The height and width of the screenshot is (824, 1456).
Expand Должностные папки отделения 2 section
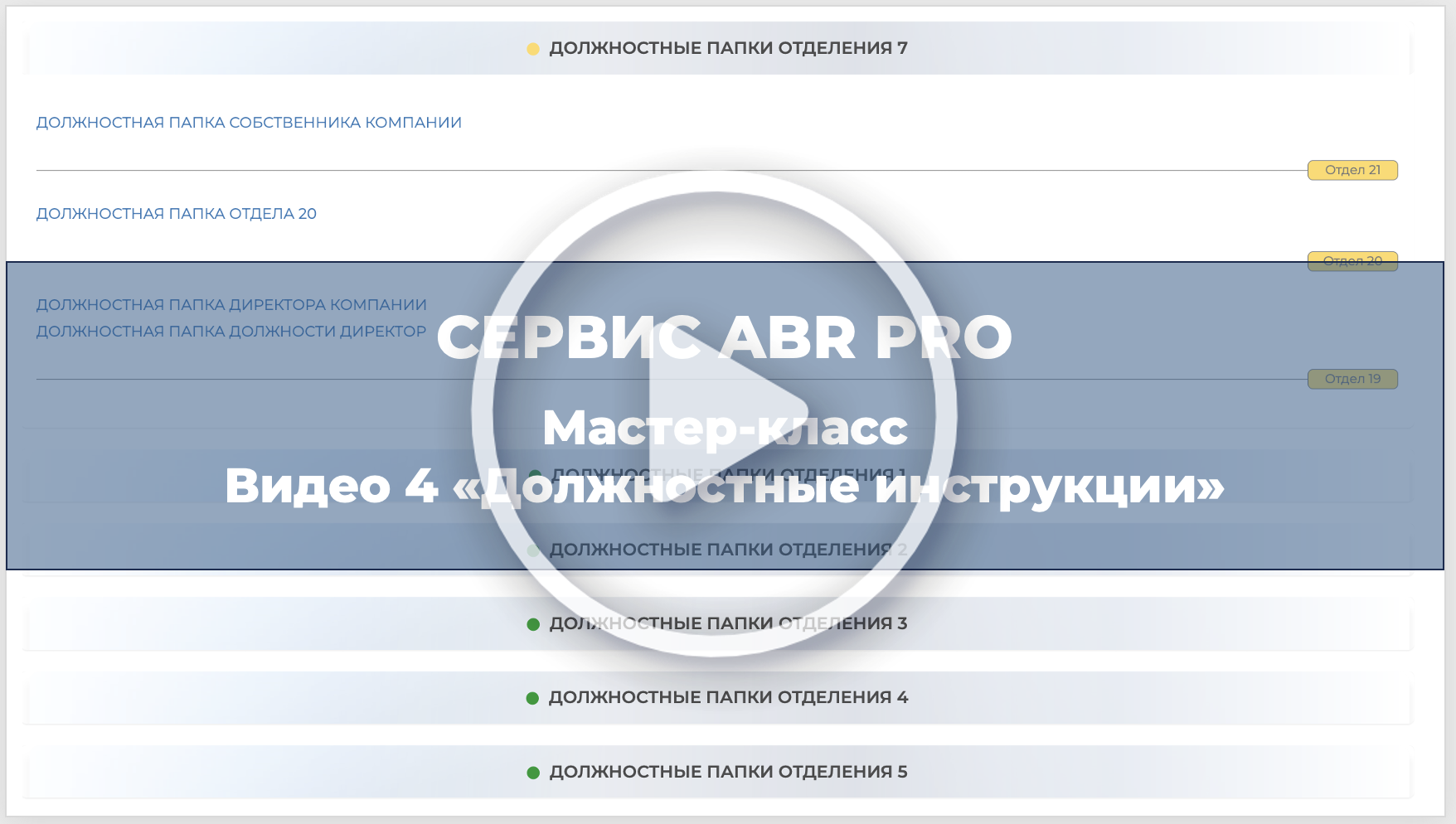(x=718, y=550)
